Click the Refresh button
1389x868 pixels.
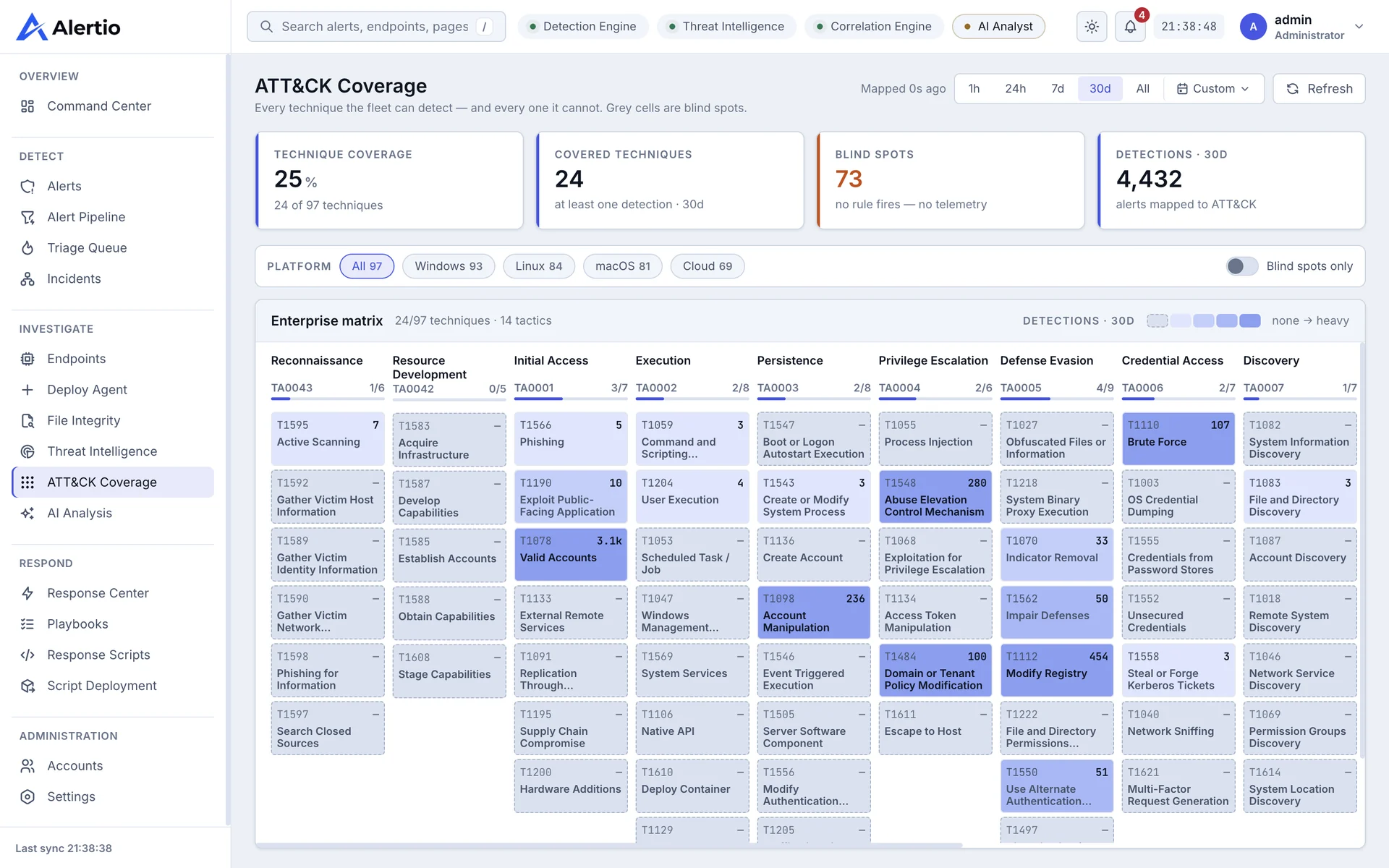click(x=1319, y=89)
